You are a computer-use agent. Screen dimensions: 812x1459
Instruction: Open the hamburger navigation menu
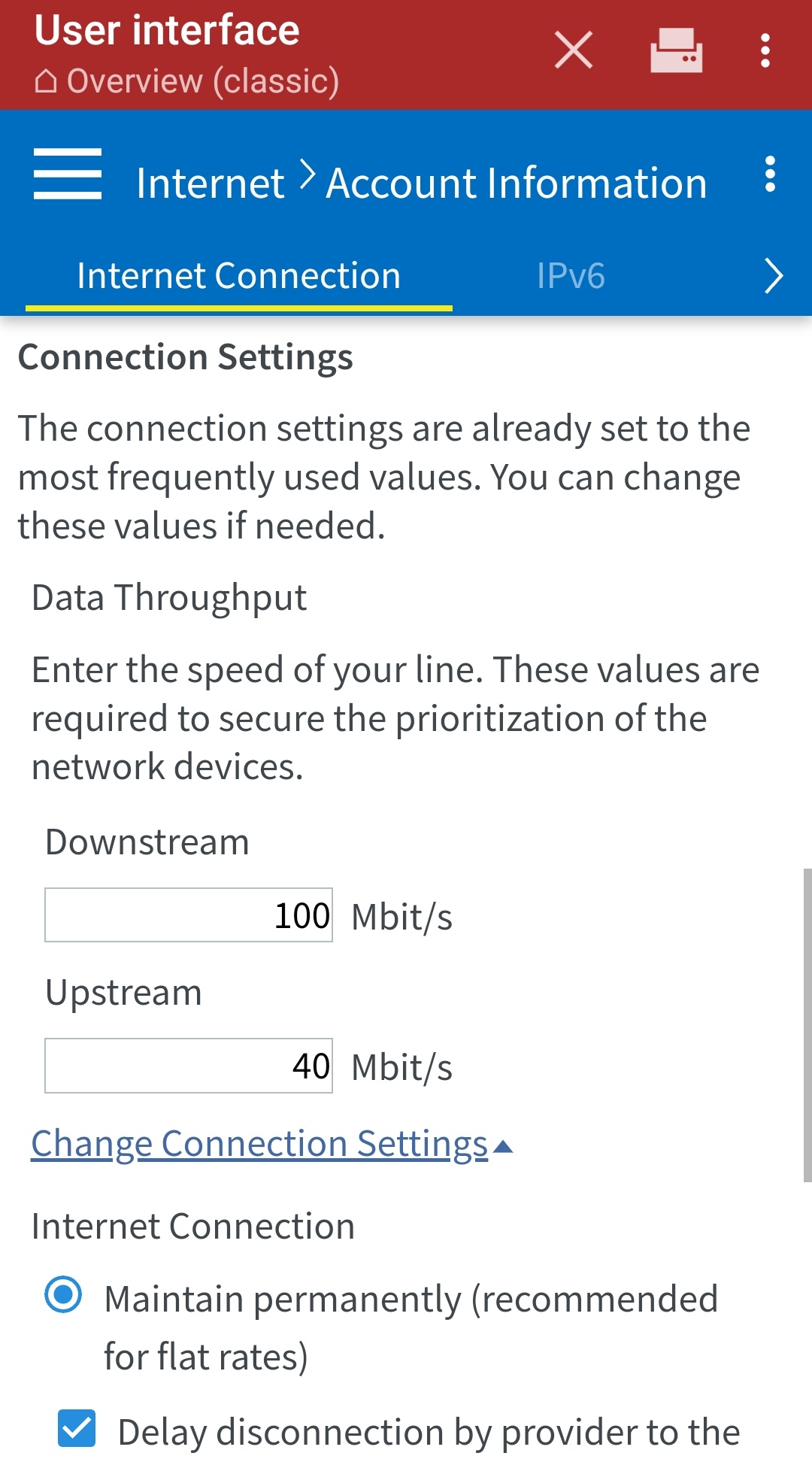[68, 174]
